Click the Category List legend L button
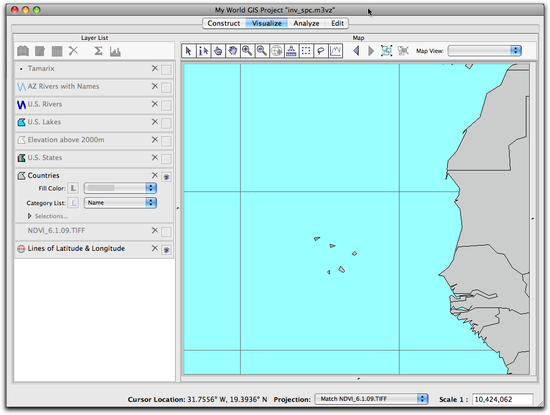This screenshot has height=415, width=550. point(73,203)
